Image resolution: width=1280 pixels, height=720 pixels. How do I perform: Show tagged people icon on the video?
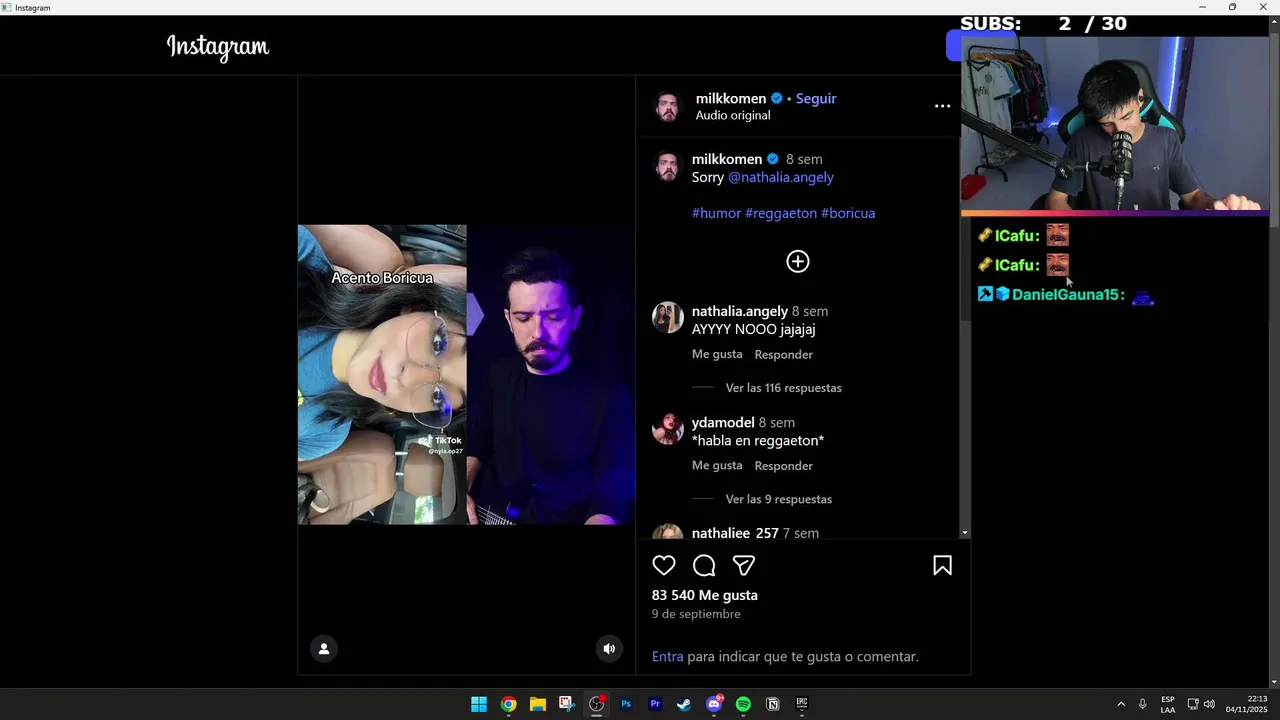click(324, 649)
